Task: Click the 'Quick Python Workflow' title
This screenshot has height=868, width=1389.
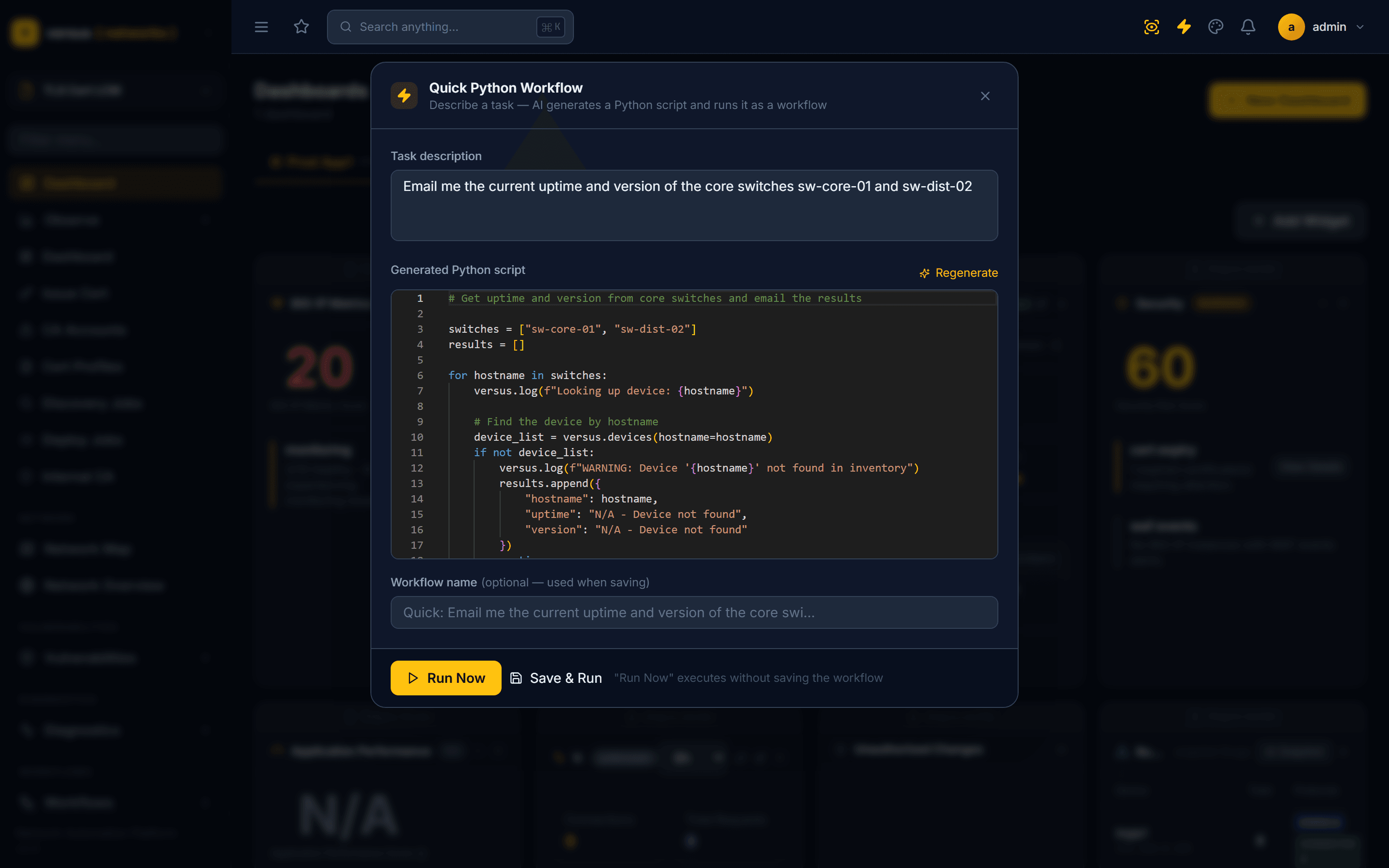Action: click(505, 88)
